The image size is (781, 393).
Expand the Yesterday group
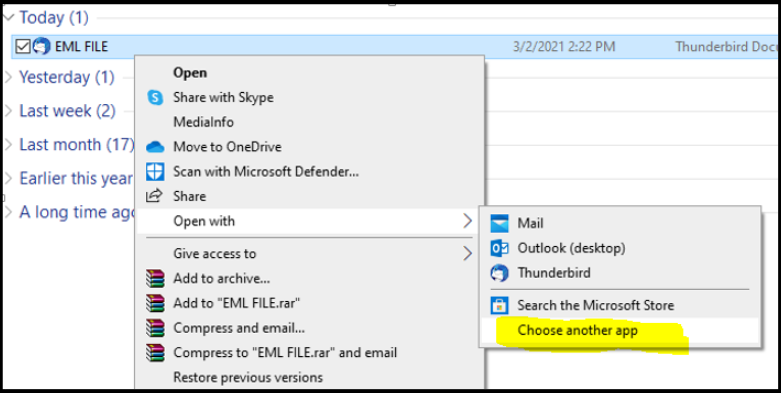[x=8, y=77]
